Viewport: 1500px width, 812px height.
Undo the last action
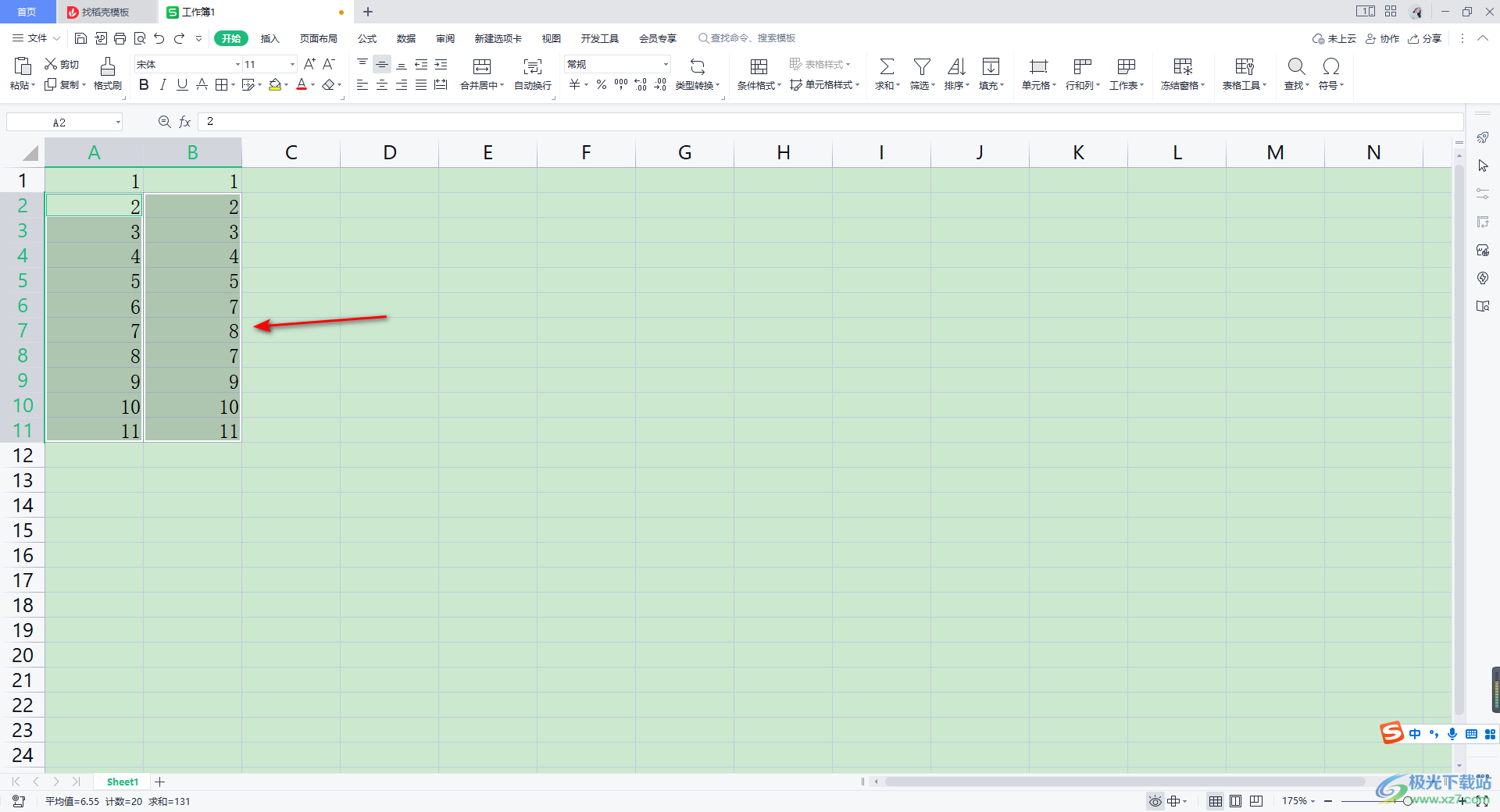159,38
